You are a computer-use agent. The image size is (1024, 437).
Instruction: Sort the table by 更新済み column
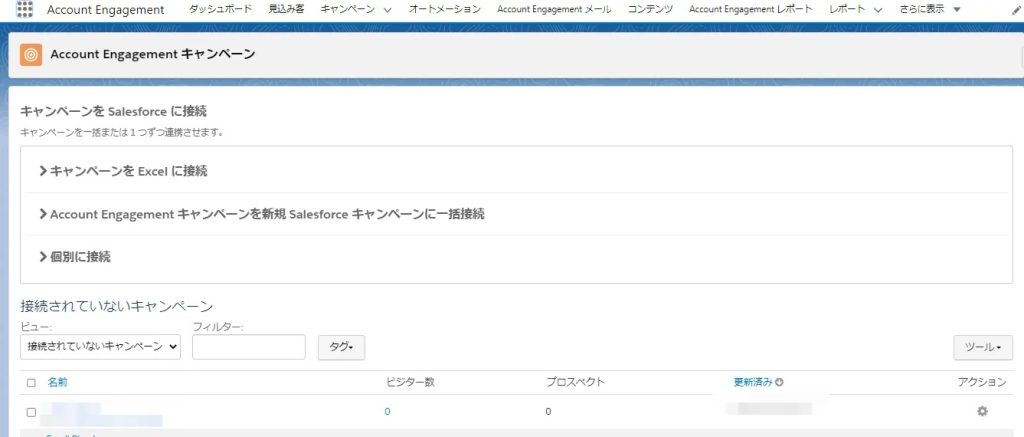coord(753,382)
